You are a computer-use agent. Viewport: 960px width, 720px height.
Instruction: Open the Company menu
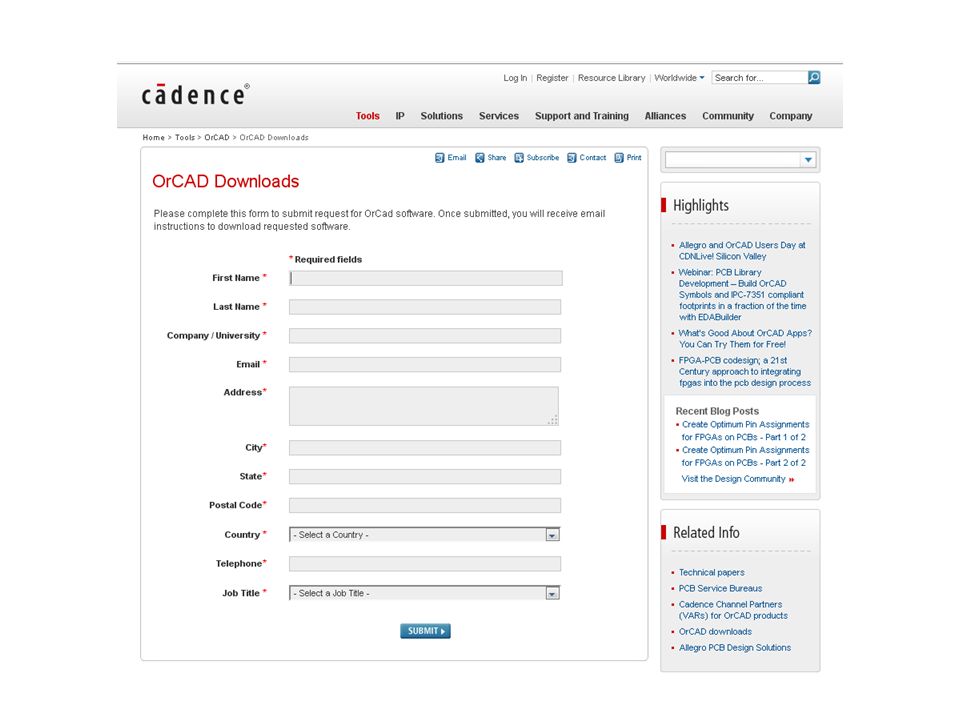(x=790, y=116)
